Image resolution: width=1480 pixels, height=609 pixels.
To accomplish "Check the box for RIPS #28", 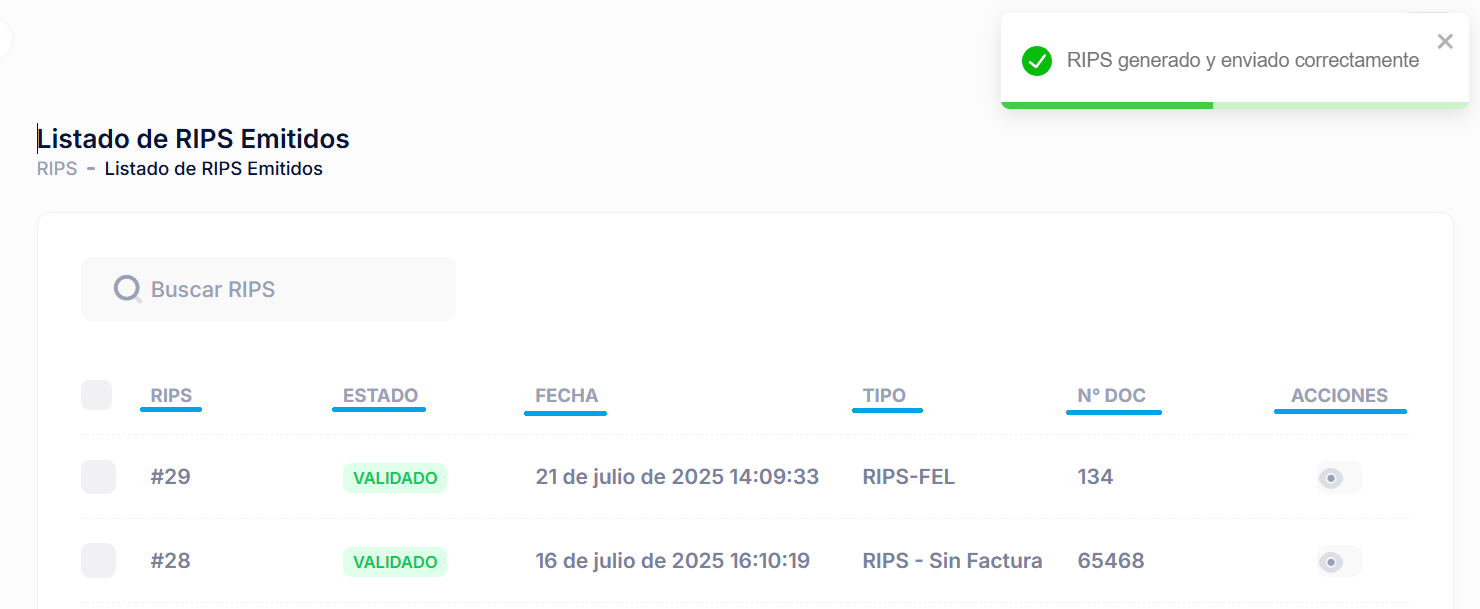I will point(98,561).
